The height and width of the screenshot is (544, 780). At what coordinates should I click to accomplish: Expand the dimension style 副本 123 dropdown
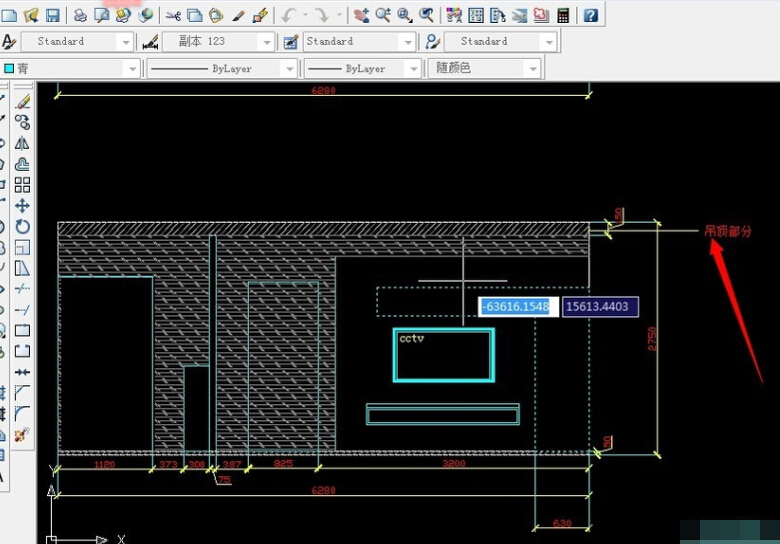[x=267, y=42]
